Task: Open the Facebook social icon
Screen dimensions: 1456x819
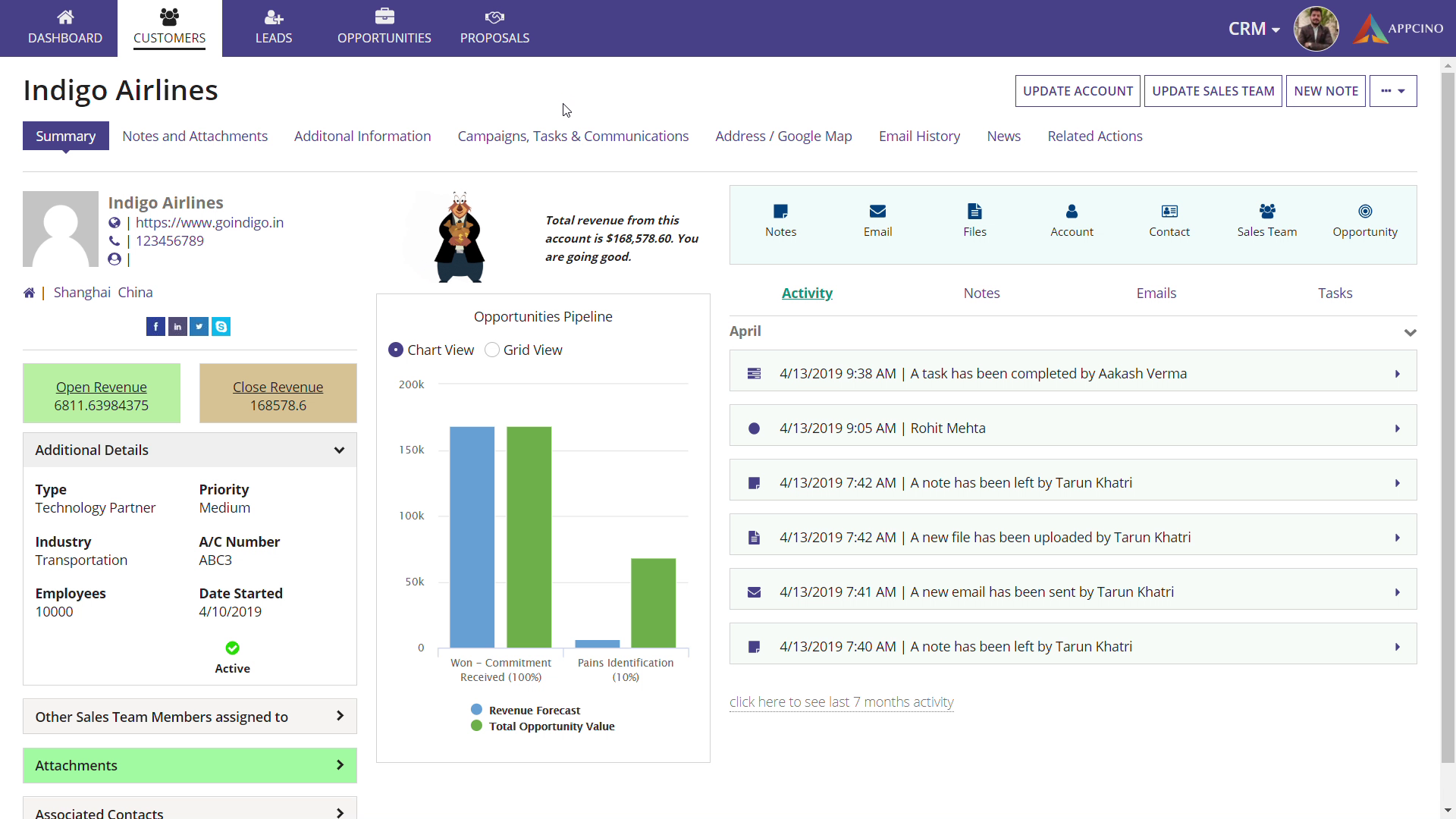Action: coord(155,327)
